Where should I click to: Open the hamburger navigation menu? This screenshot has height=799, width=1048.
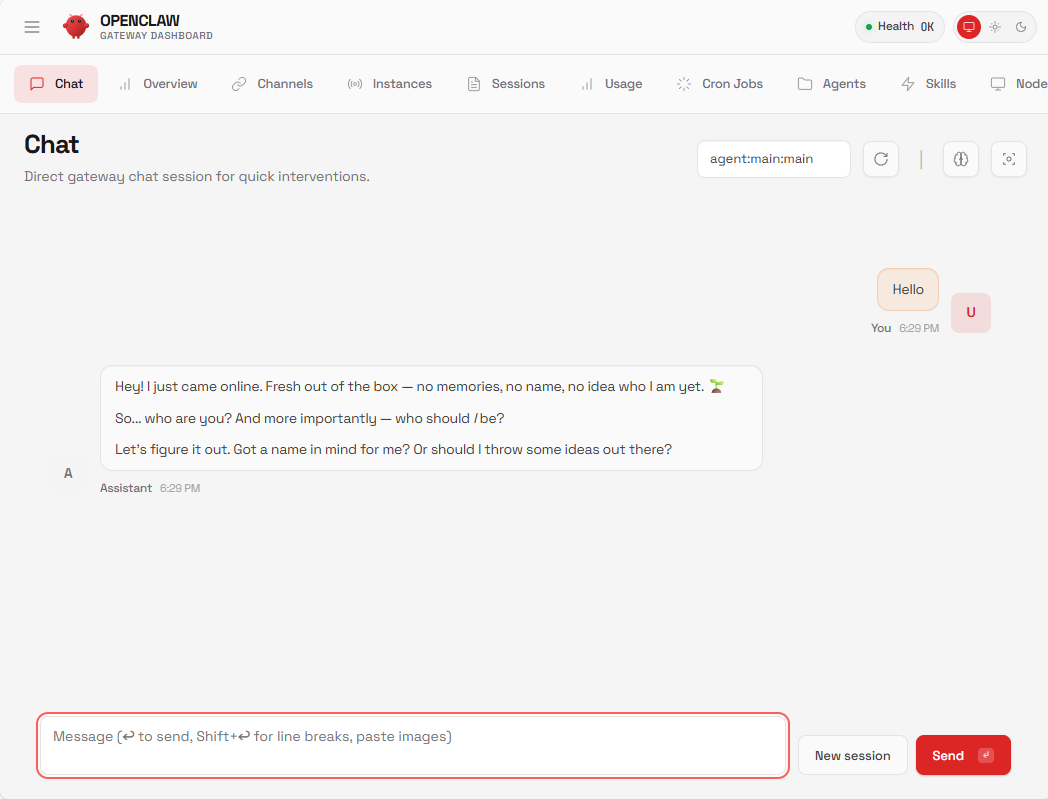(32, 27)
